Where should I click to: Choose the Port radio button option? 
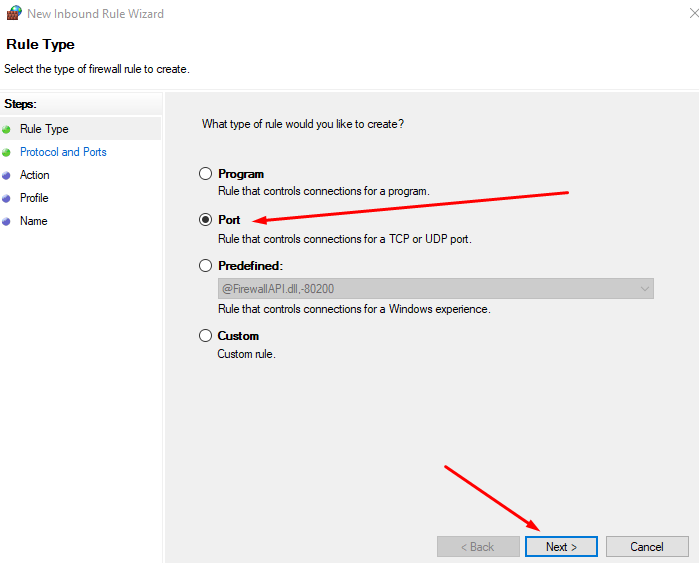[206, 220]
